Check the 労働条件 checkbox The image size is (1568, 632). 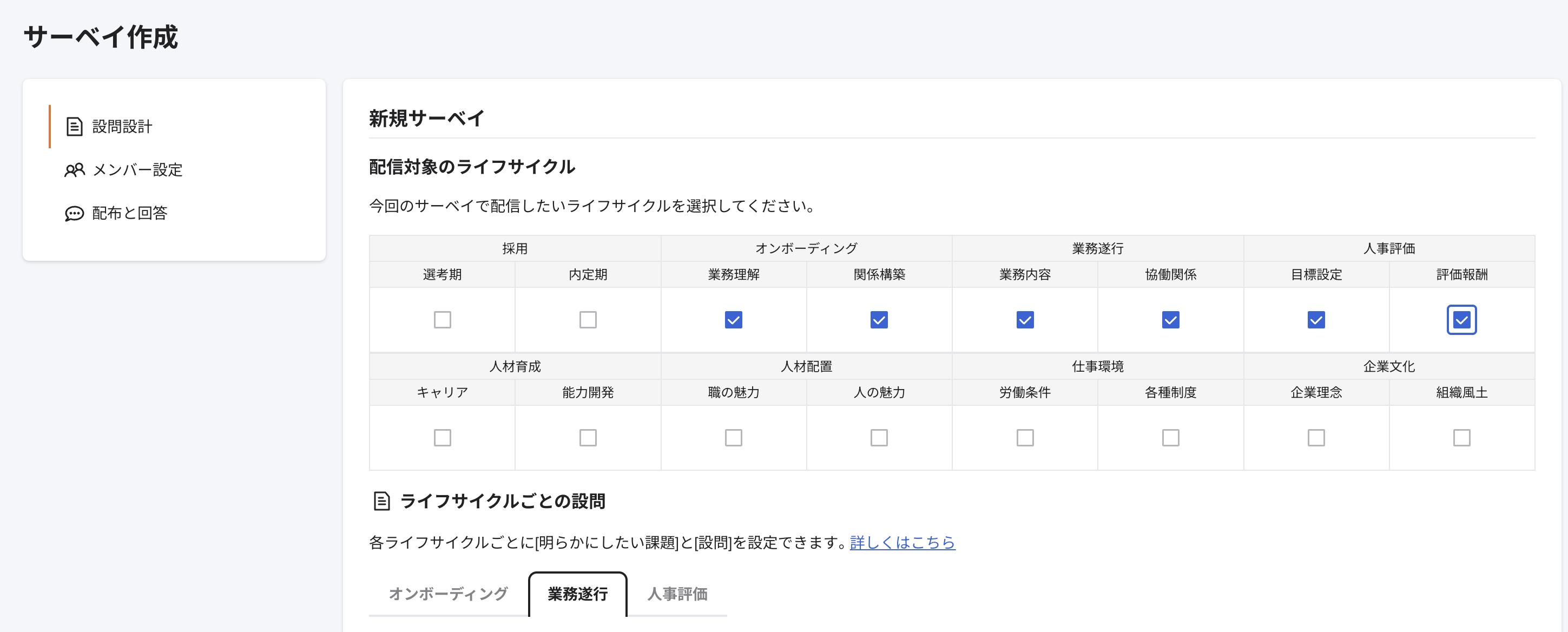tap(1024, 437)
